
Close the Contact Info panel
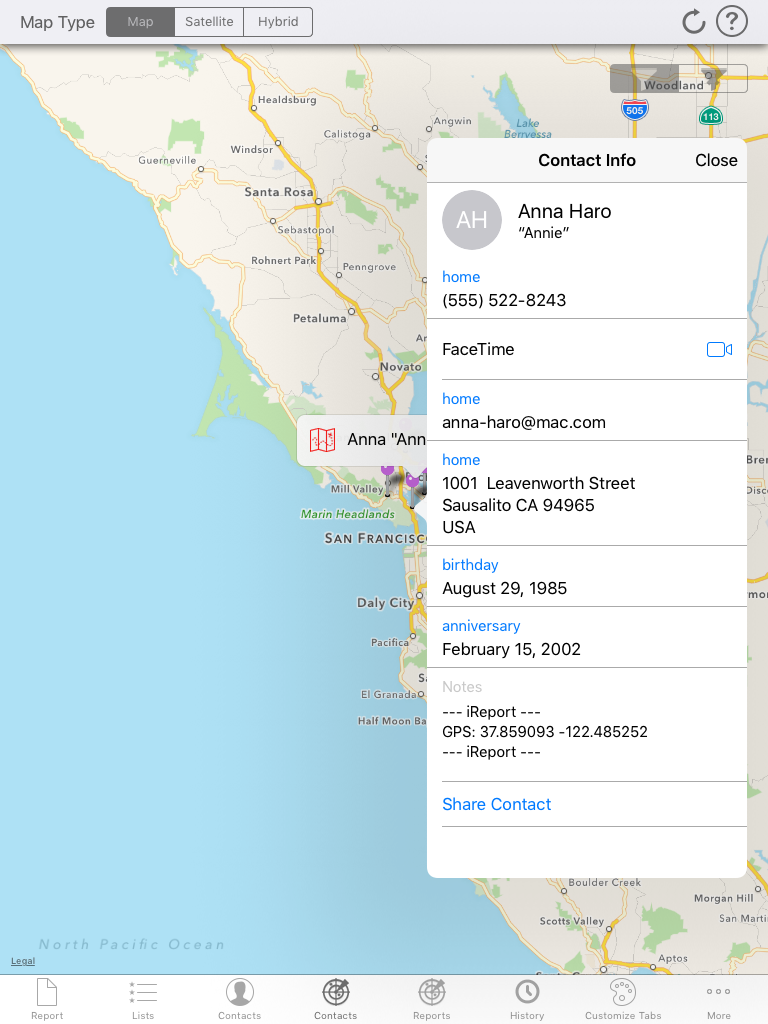[716, 160]
